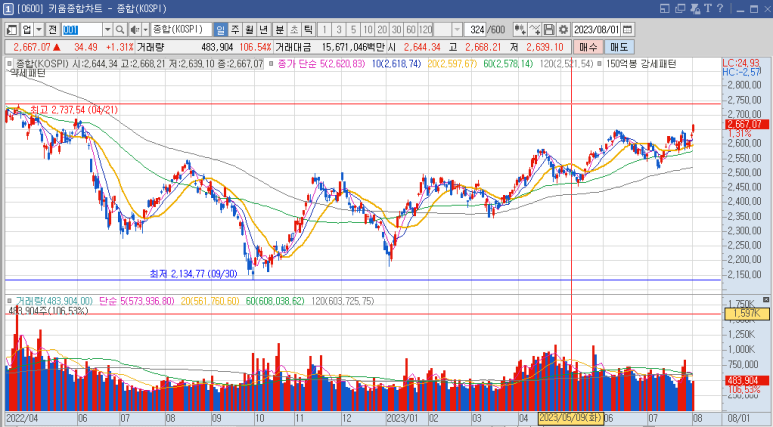The height and width of the screenshot is (427, 773).
Task: Choose the 1 interval button
Action: click(x=324, y=30)
